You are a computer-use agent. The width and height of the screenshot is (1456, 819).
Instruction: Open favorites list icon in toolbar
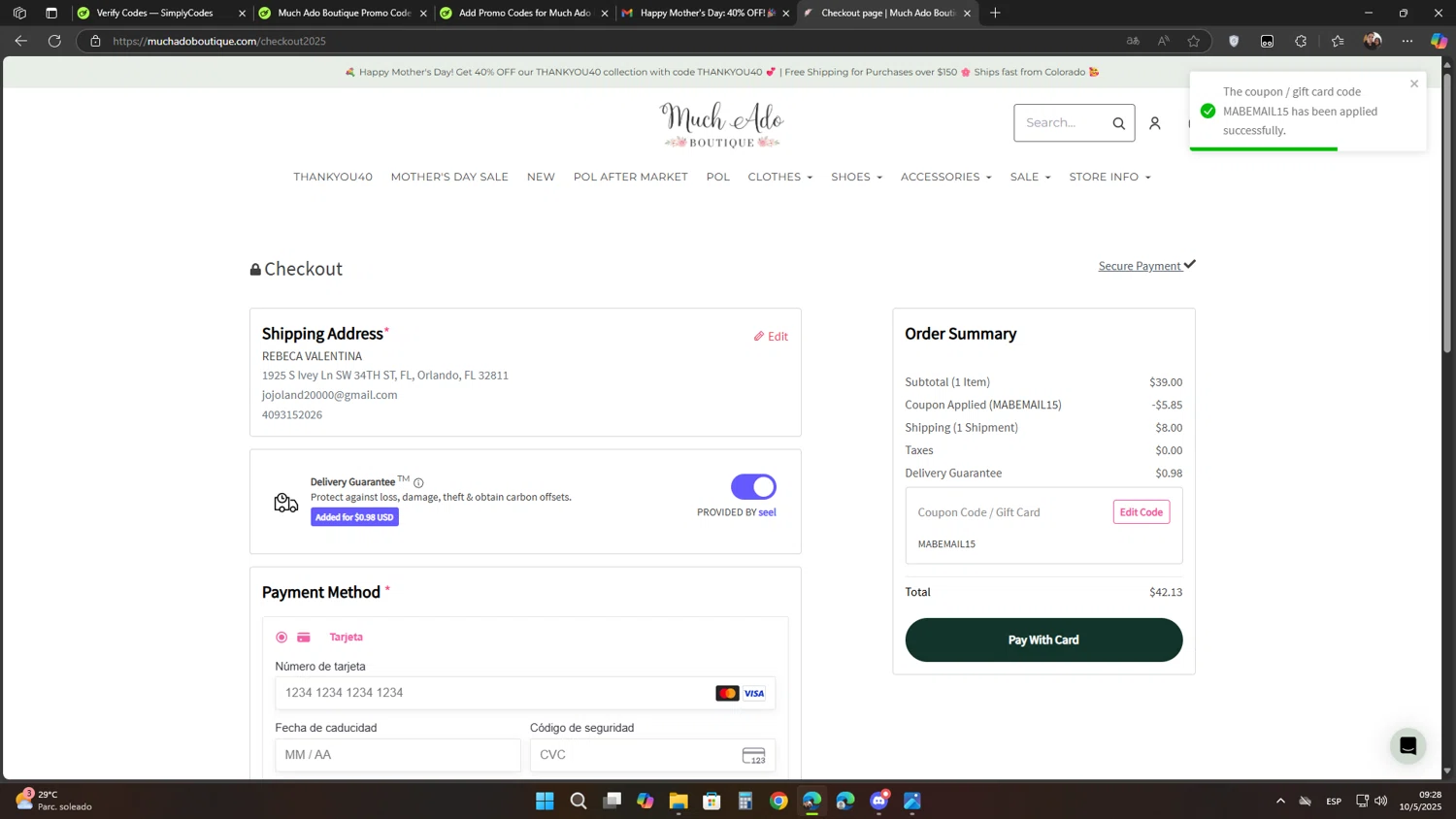coord(1338,41)
